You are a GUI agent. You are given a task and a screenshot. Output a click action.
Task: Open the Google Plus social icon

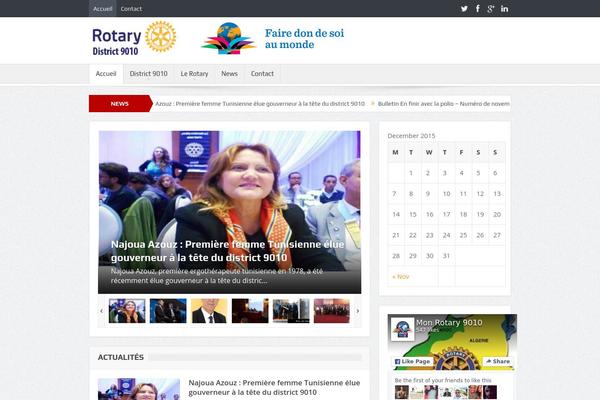tap(491, 8)
